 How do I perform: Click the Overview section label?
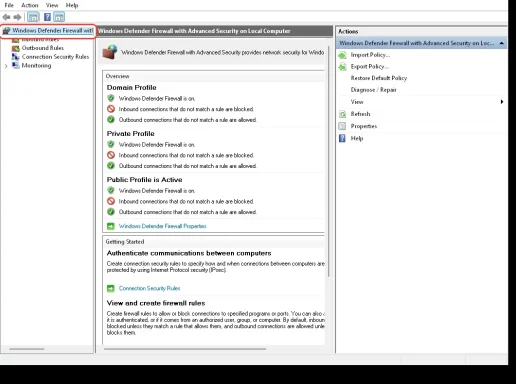pyautogui.click(x=117, y=76)
